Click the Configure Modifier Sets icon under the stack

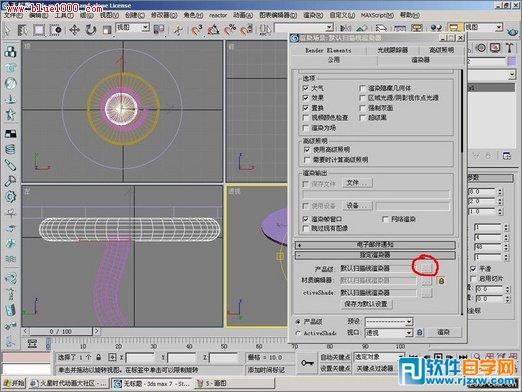coord(507,156)
